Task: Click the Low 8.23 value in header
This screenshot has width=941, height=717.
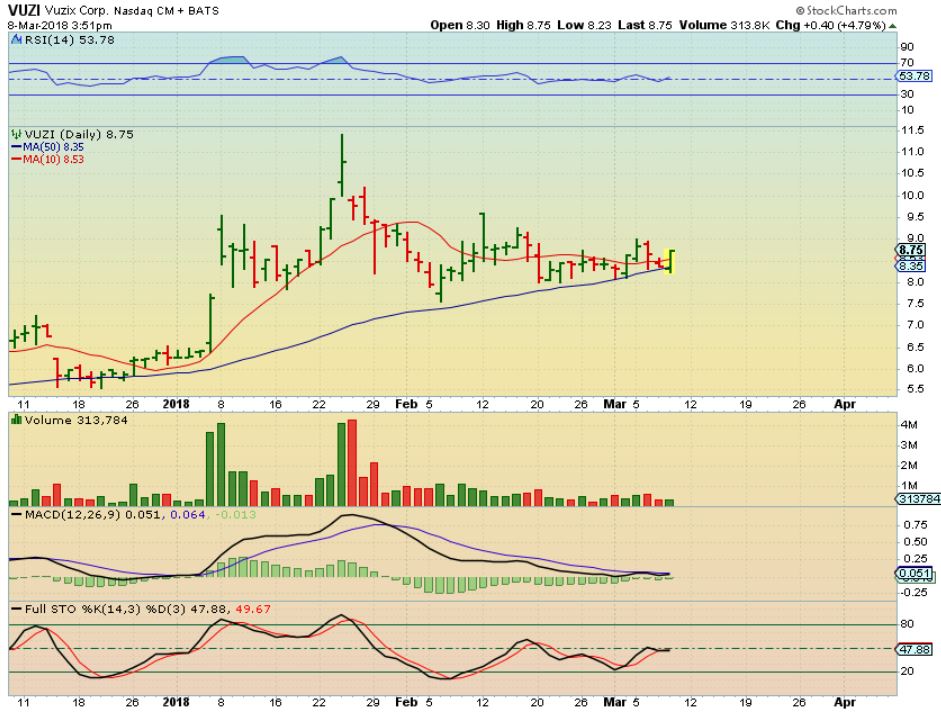Action: (x=584, y=25)
